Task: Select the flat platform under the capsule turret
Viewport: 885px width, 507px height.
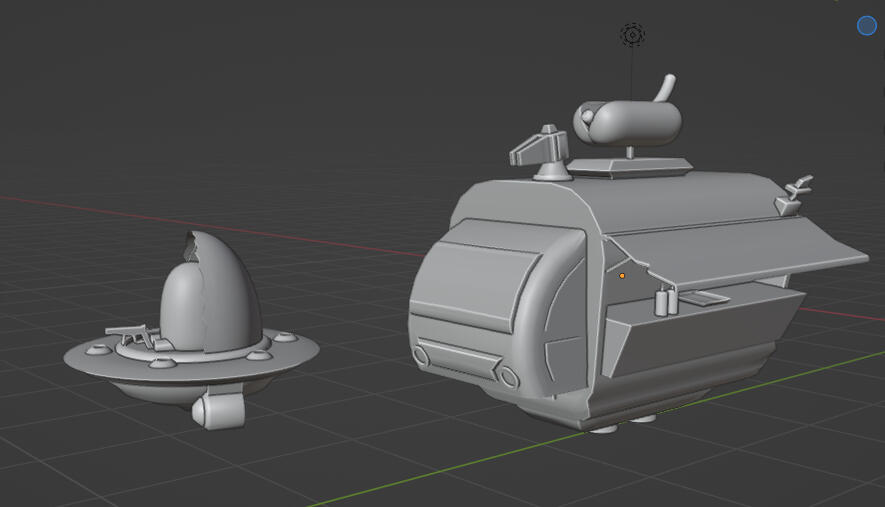Action: click(630, 165)
